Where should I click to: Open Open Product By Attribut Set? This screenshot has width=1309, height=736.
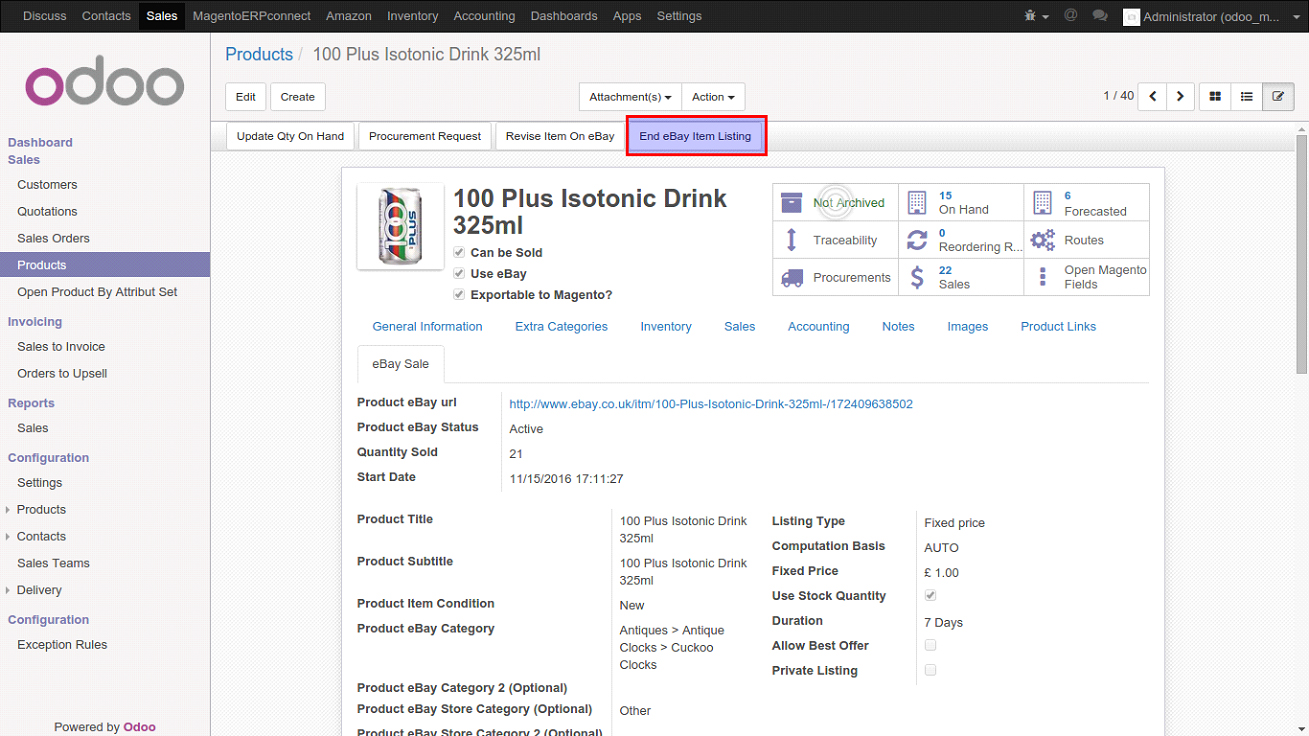point(97,292)
